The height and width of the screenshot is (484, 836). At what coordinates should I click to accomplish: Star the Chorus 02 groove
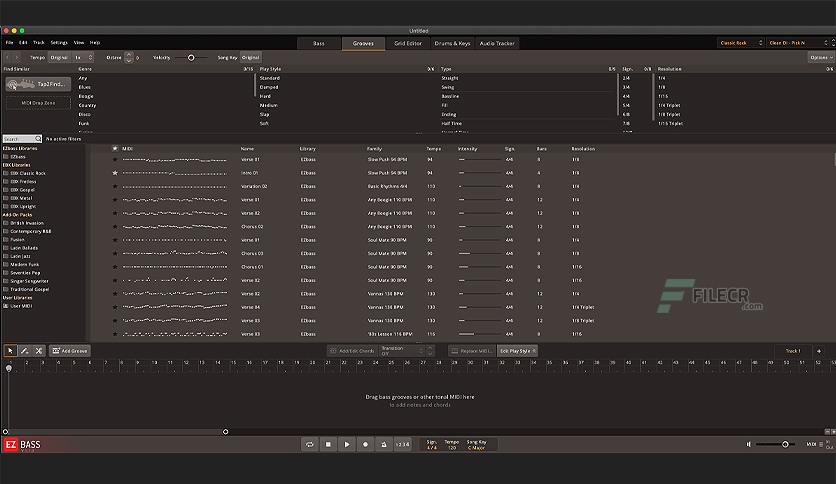pyautogui.click(x=115, y=227)
